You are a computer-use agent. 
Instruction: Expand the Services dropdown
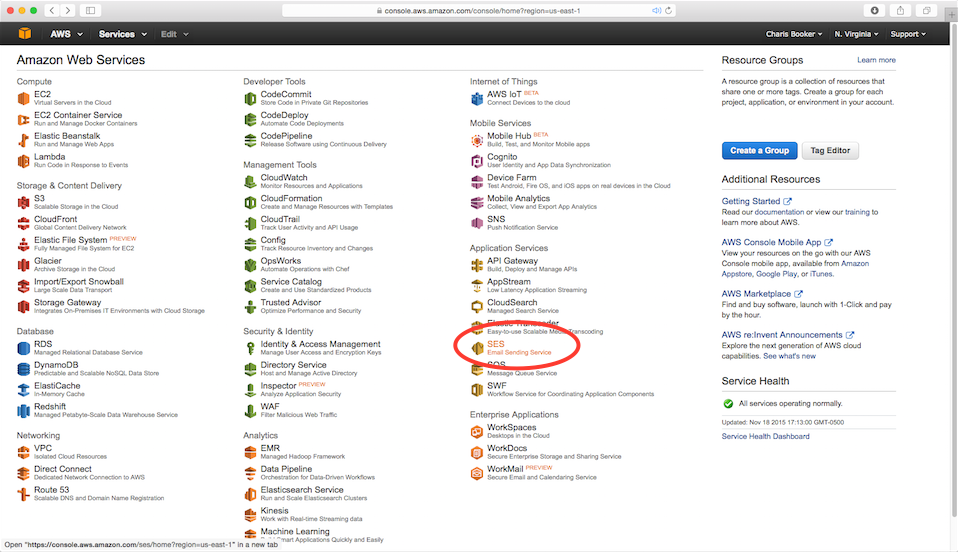[123, 34]
